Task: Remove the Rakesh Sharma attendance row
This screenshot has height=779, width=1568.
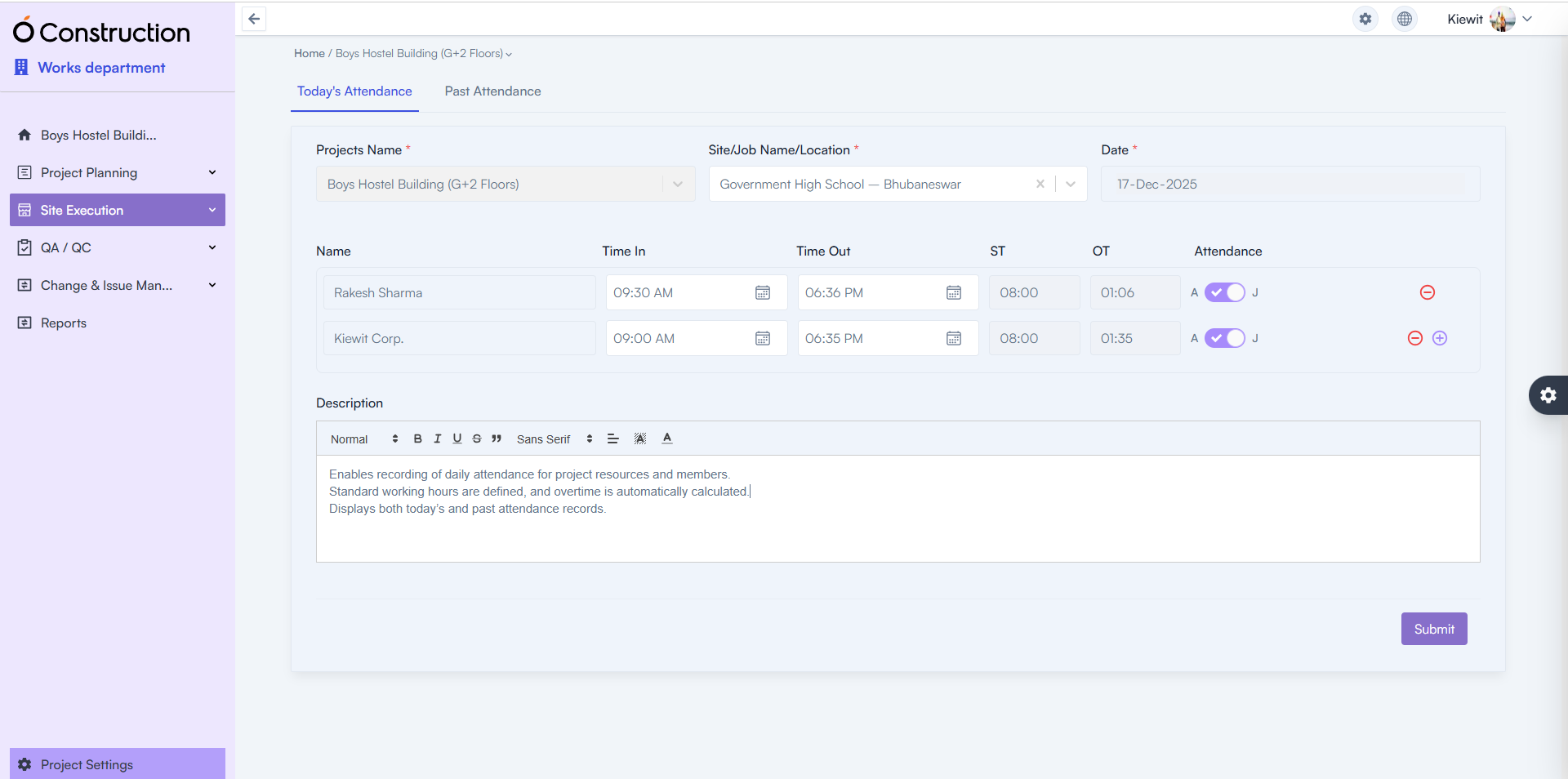Action: pos(1427,292)
